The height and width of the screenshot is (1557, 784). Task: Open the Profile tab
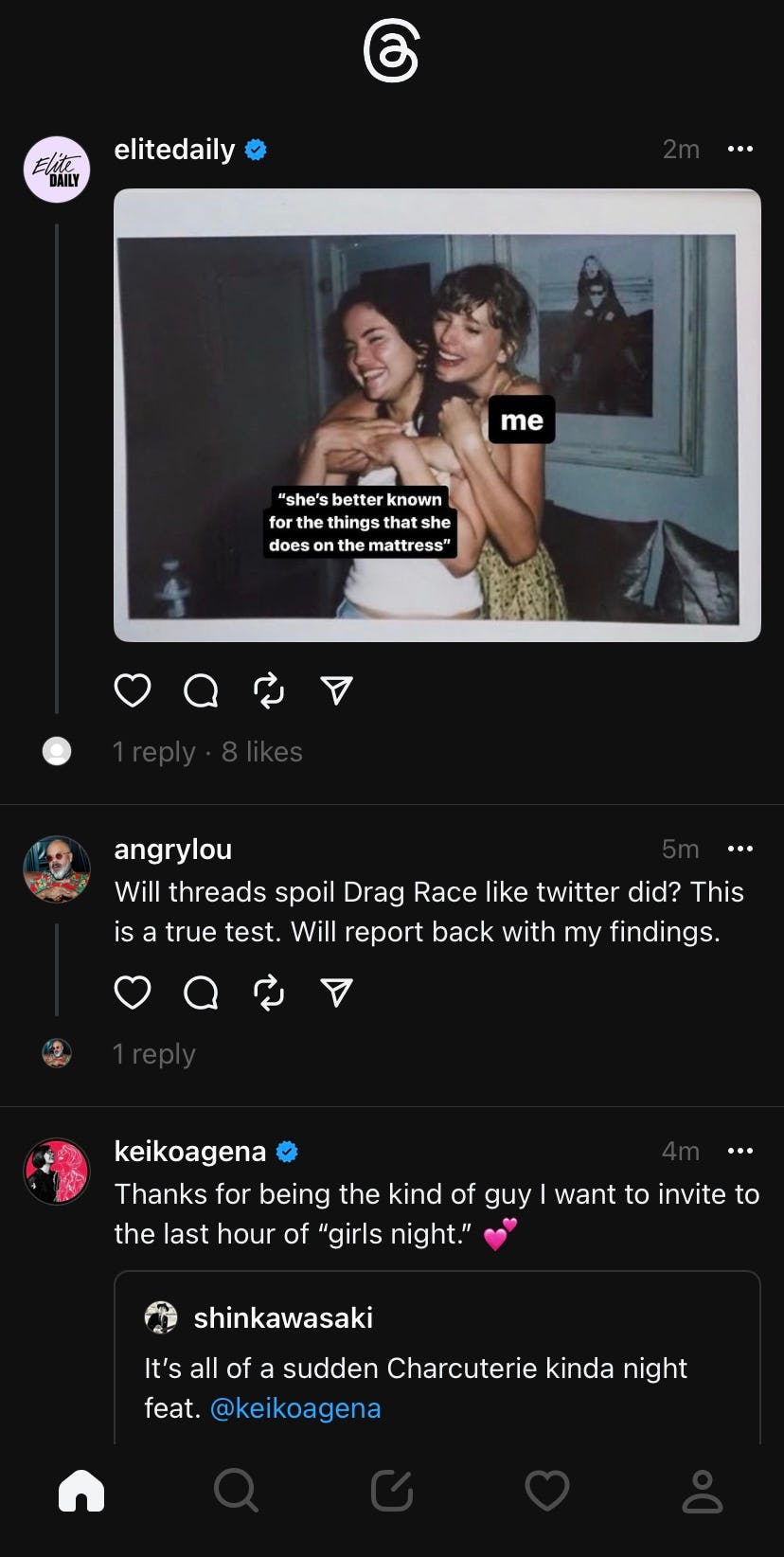[702, 1492]
